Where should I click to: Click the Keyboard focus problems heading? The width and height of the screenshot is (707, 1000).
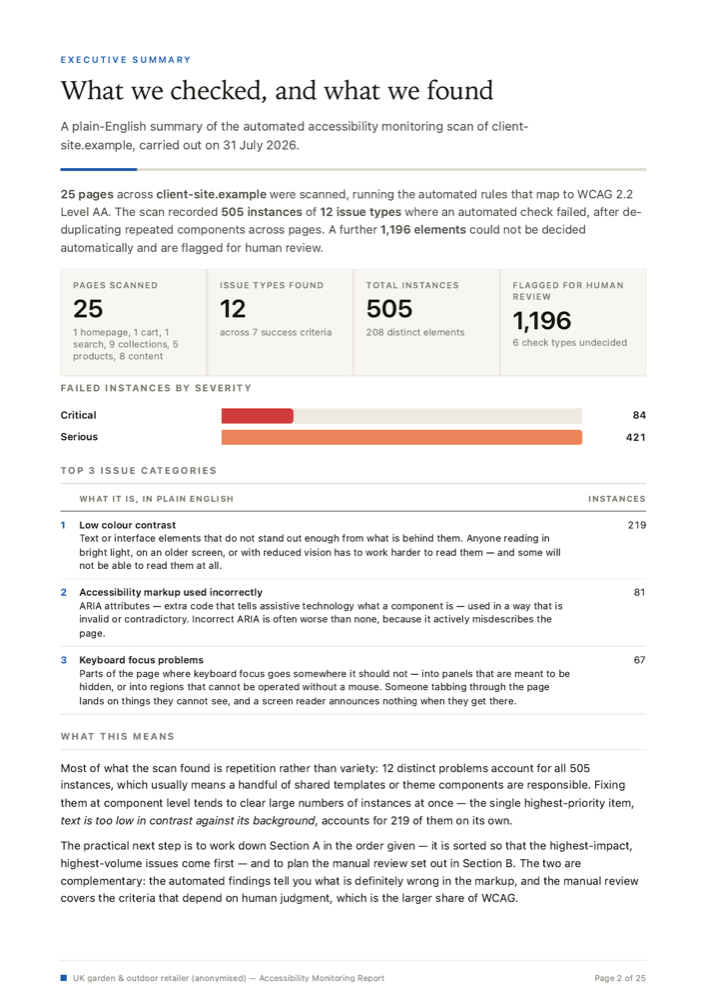pyautogui.click(x=142, y=659)
